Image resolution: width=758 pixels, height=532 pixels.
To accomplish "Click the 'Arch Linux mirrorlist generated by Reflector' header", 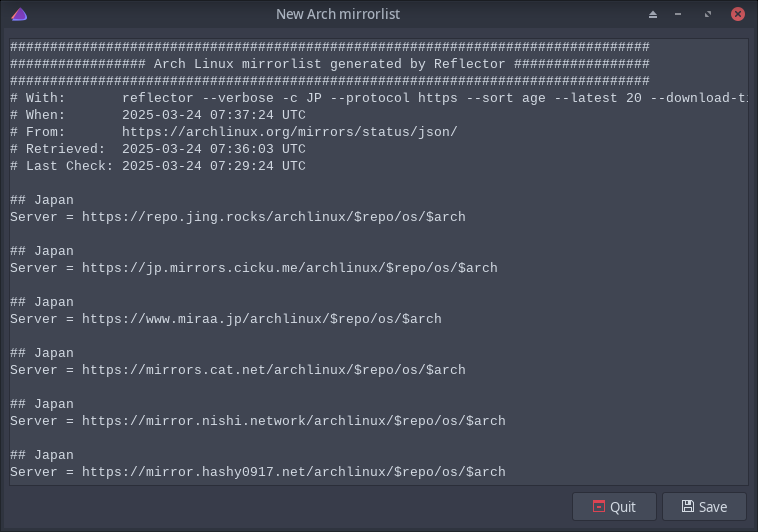I will (x=330, y=64).
